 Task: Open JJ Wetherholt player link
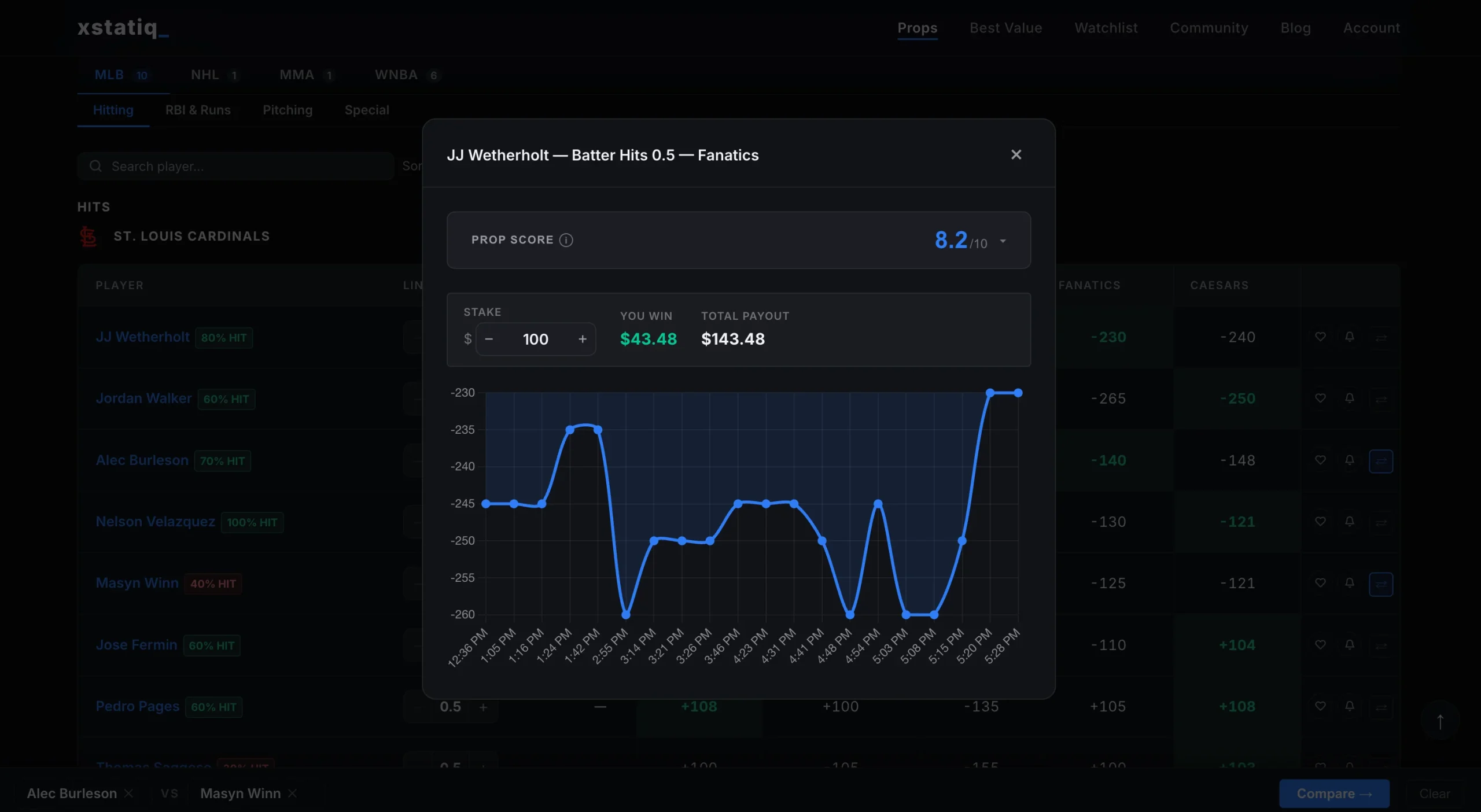pyautogui.click(x=142, y=337)
